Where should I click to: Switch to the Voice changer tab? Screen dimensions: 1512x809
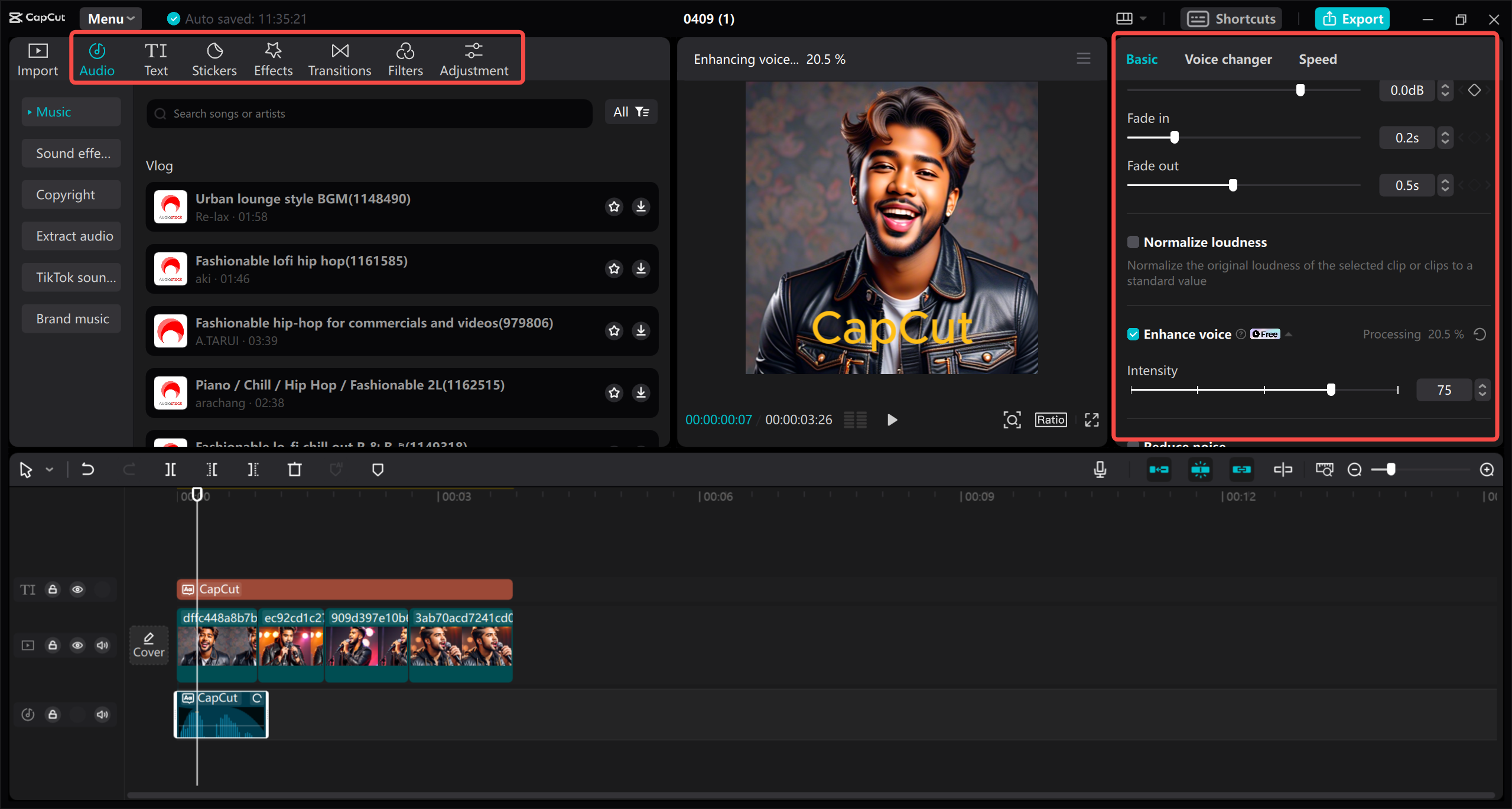coord(1228,59)
